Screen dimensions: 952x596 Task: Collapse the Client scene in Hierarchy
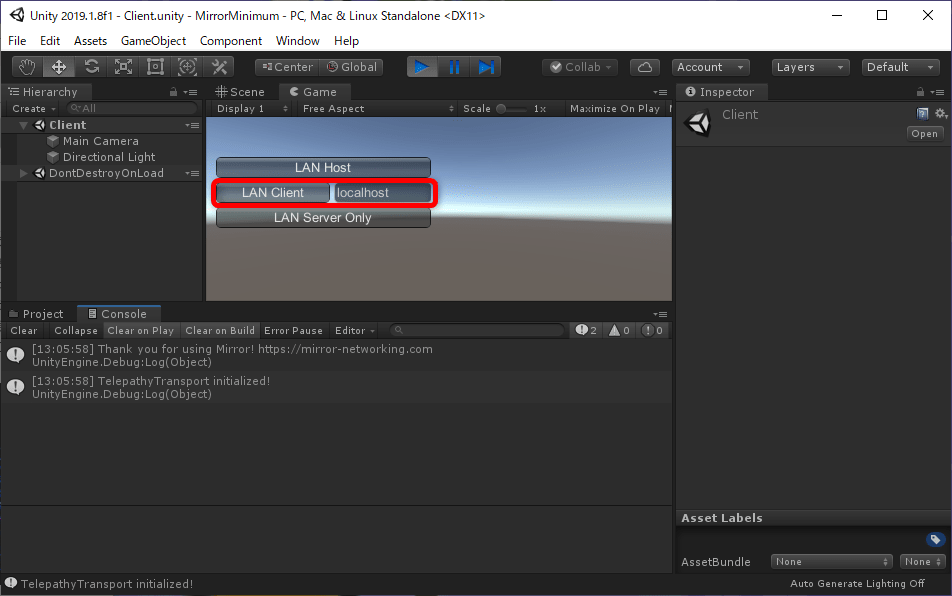coord(24,125)
